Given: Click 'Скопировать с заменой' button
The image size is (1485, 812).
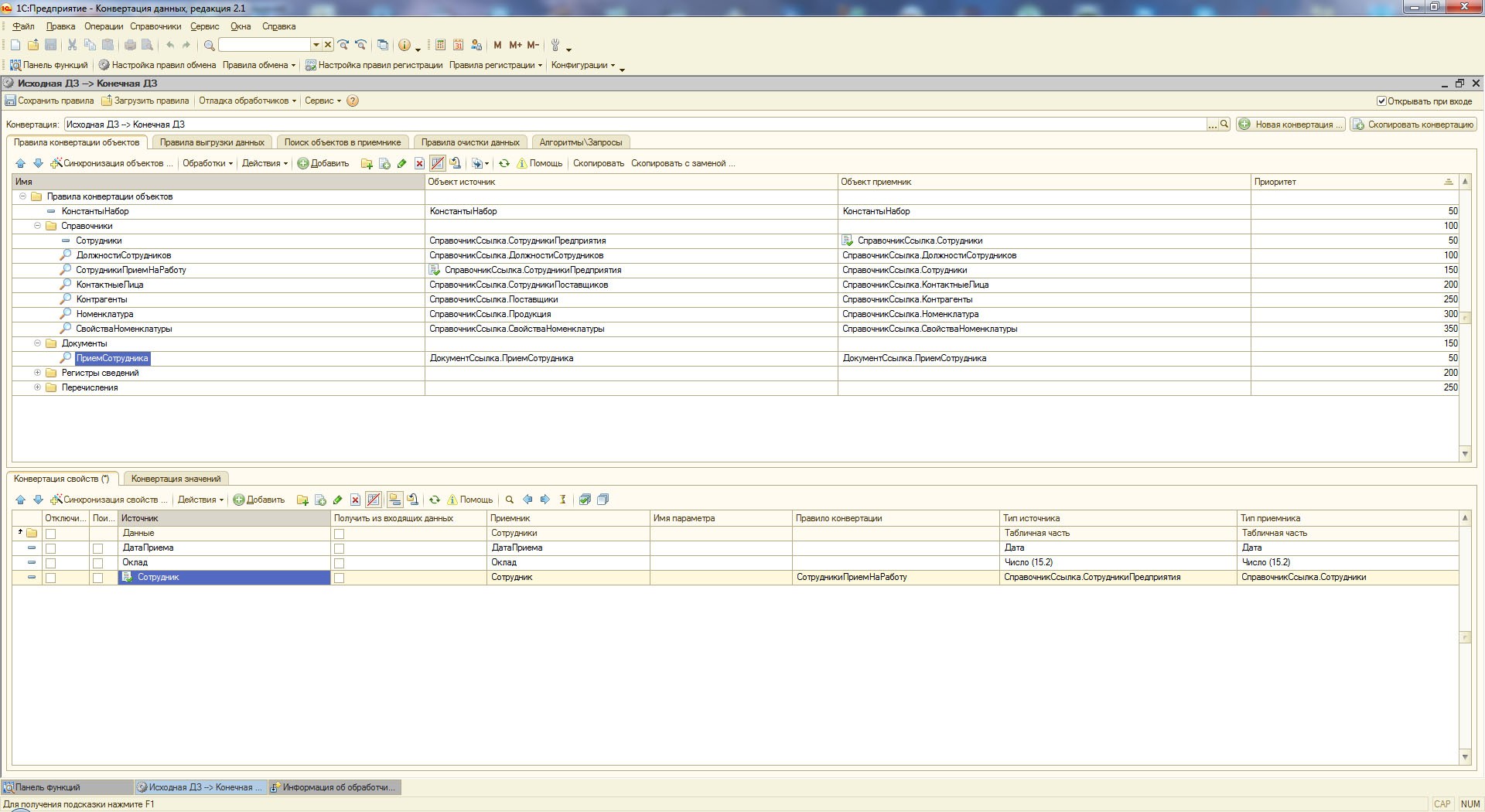Looking at the screenshot, I should click(682, 163).
